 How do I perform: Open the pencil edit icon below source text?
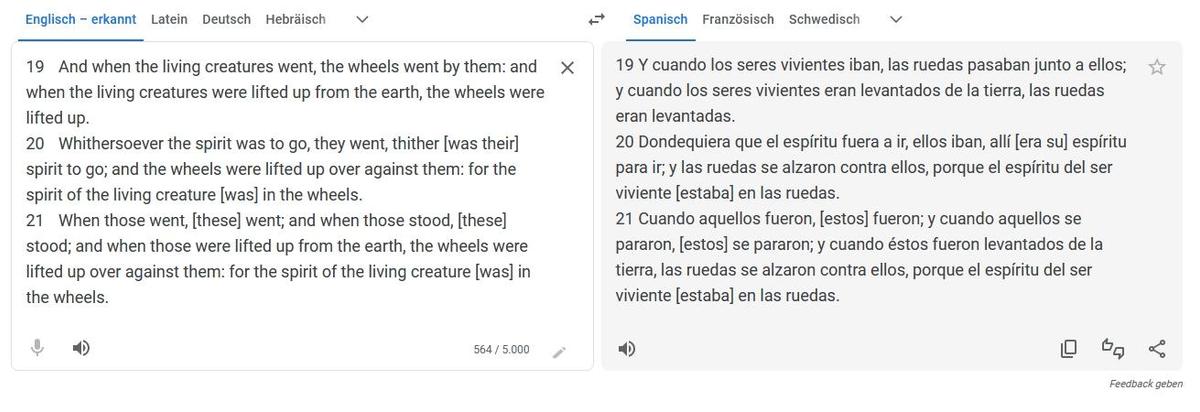[559, 352]
